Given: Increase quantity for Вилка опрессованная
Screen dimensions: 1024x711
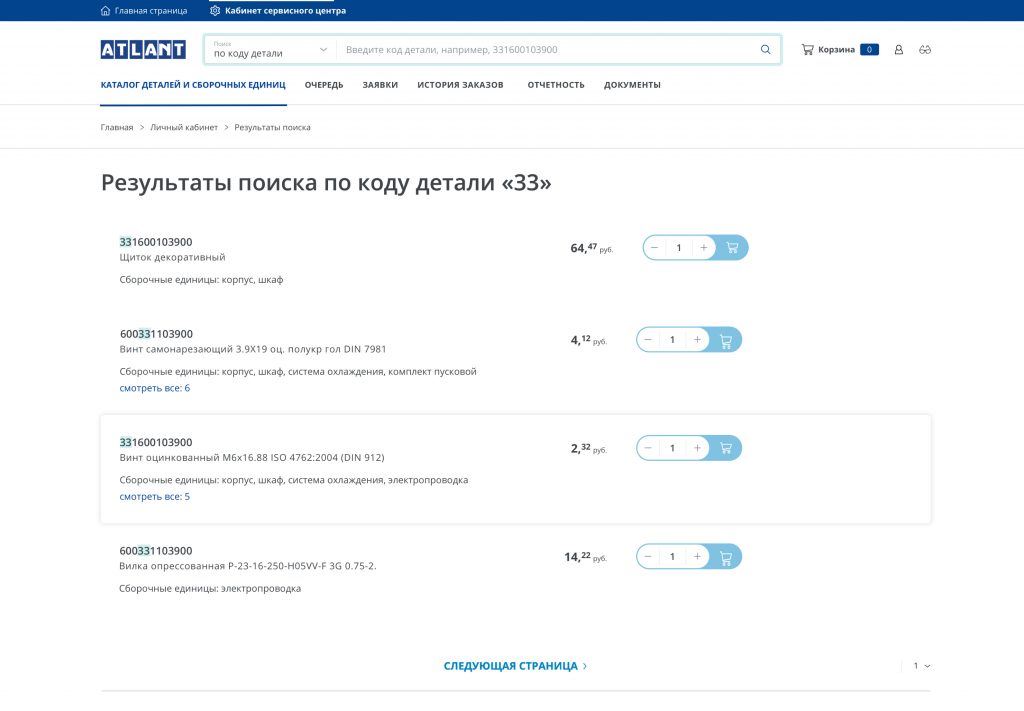Looking at the screenshot, I should click(x=698, y=556).
